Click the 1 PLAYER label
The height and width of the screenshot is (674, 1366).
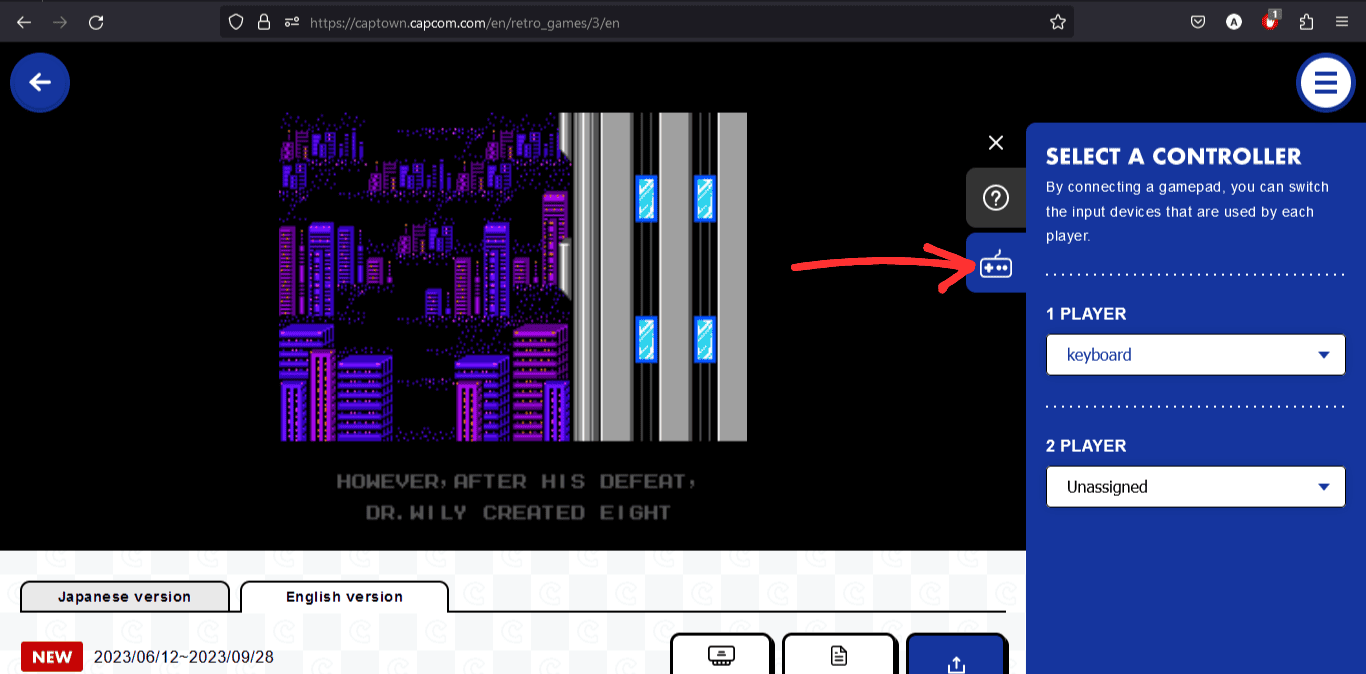click(x=1086, y=314)
